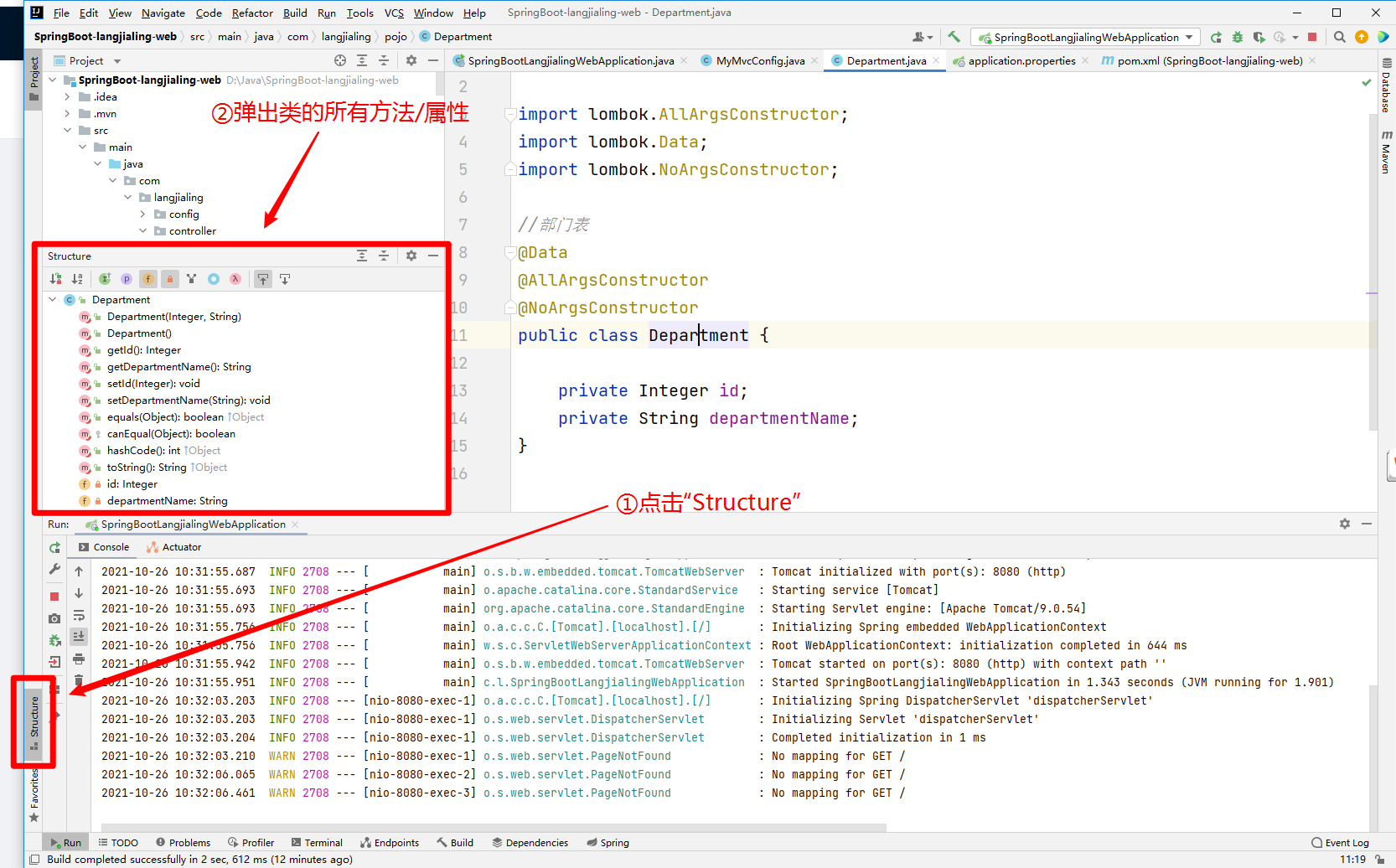Open the VCS menu
The image size is (1396, 868).
point(394,13)
